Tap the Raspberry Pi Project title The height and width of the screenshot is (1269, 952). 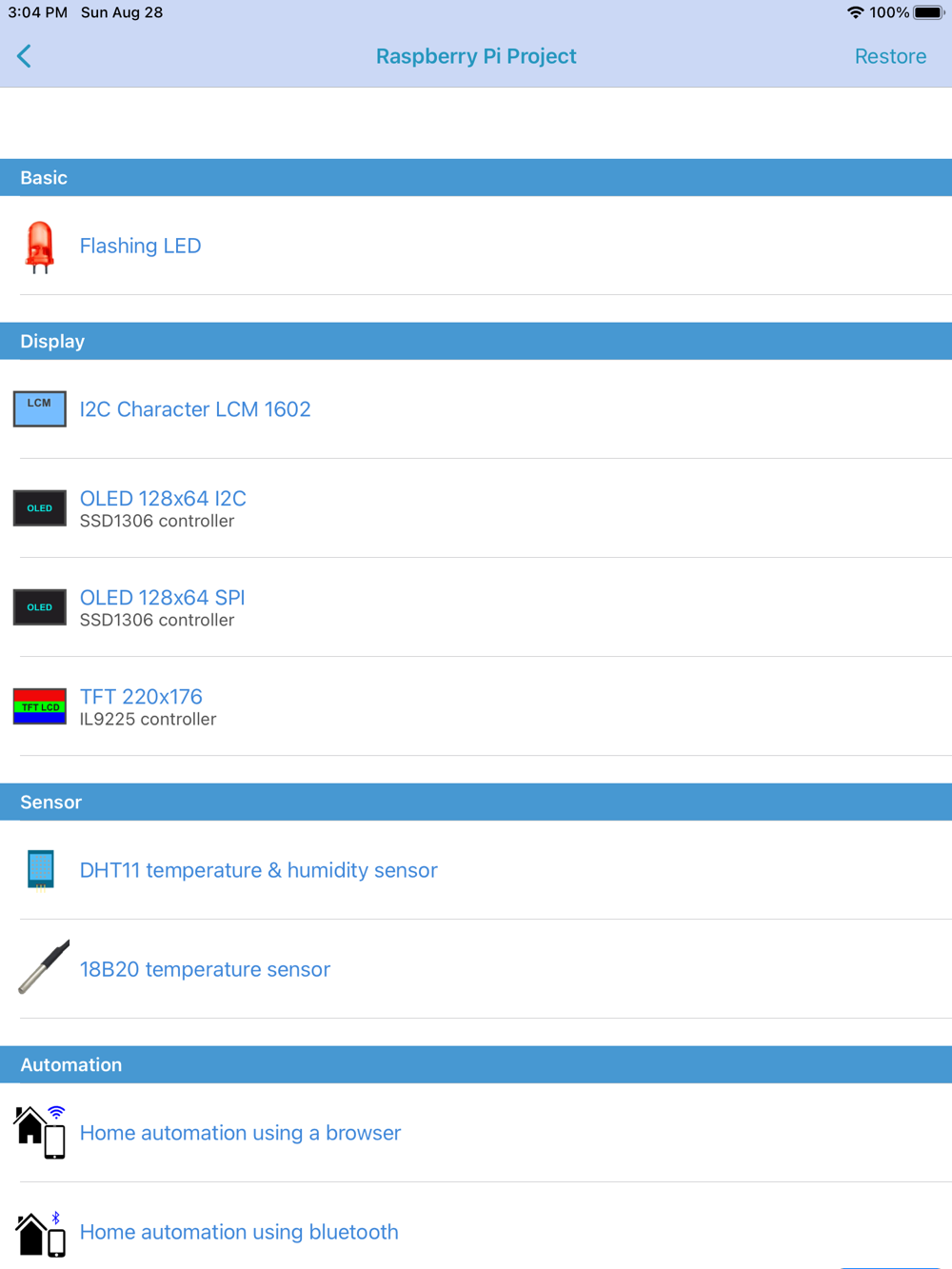click(x=476, y=56)
